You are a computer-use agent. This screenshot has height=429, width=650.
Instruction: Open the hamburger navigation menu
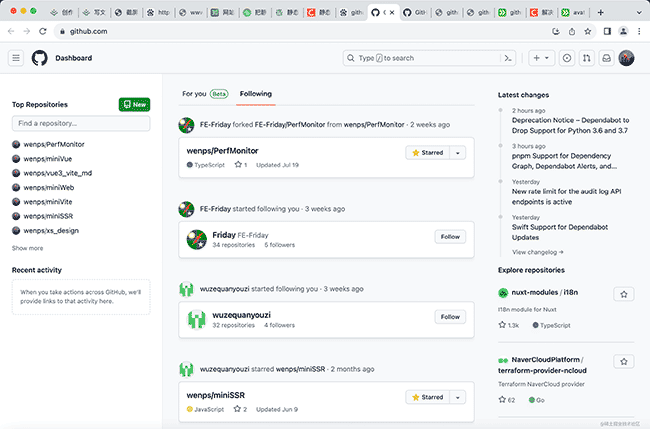coord(16,58)
